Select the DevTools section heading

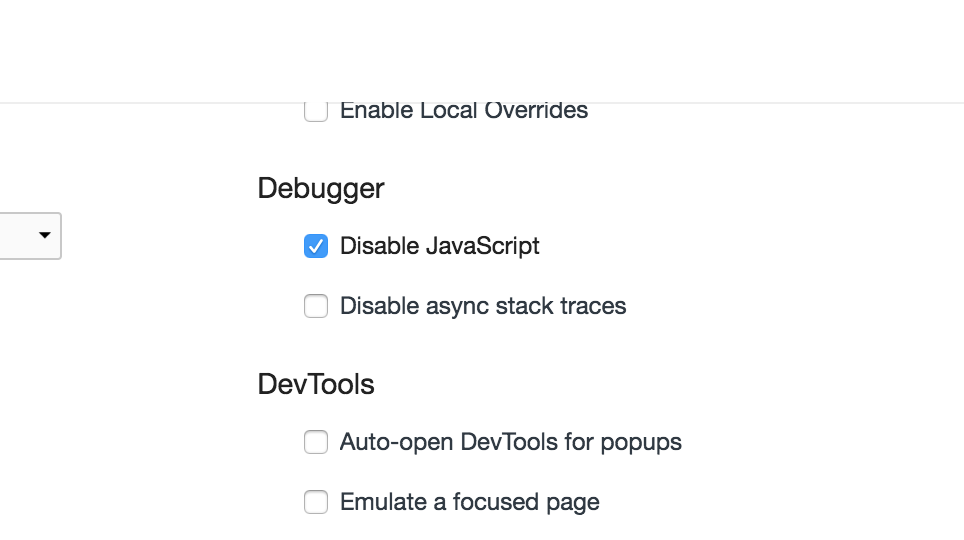(x=316, y=384)
